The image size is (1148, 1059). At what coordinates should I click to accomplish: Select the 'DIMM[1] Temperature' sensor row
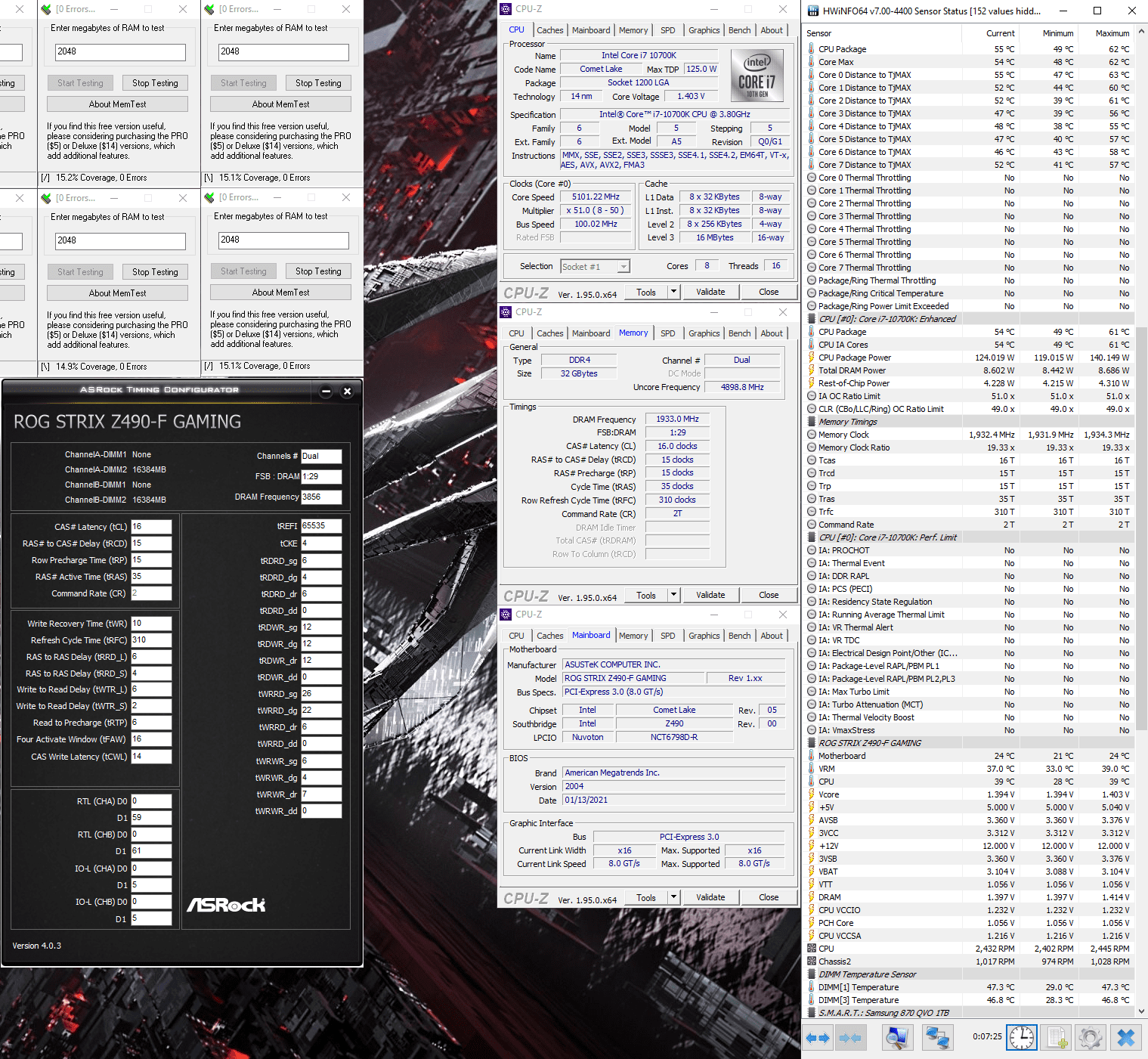point(969,987)
